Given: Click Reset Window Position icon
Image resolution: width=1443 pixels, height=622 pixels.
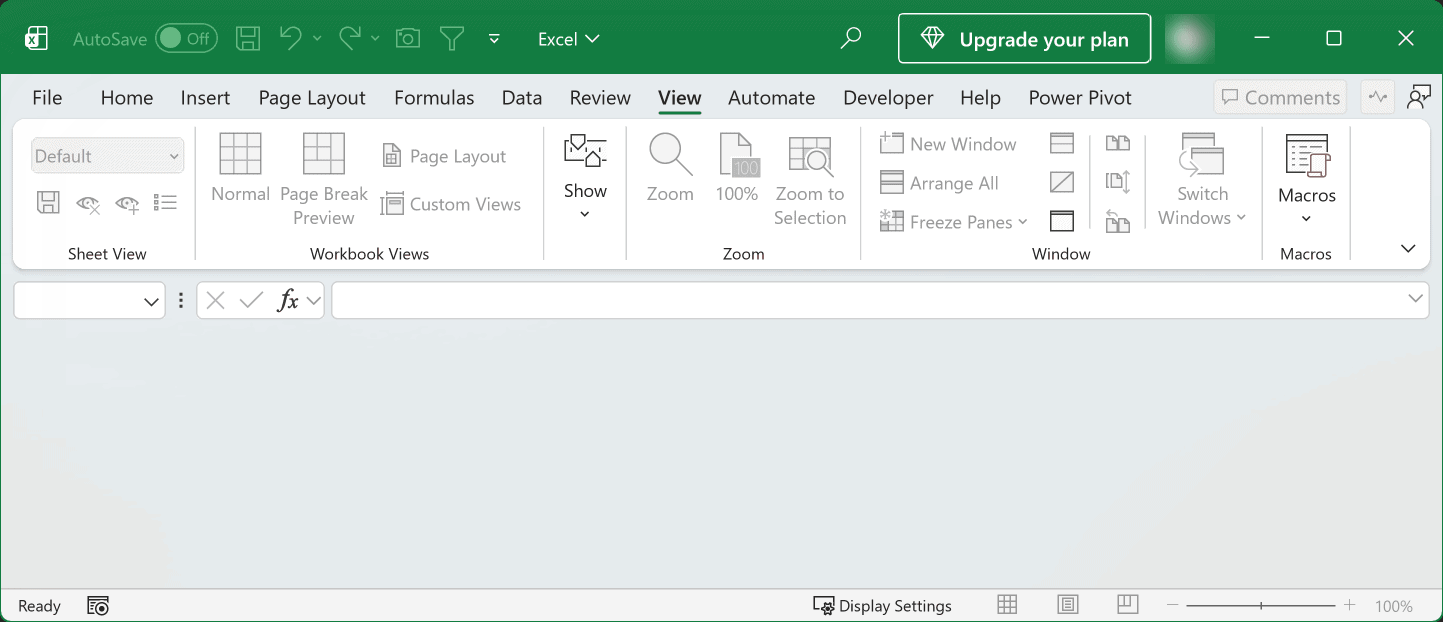Looking at the screenshot, I should [x=1118, y=221].
